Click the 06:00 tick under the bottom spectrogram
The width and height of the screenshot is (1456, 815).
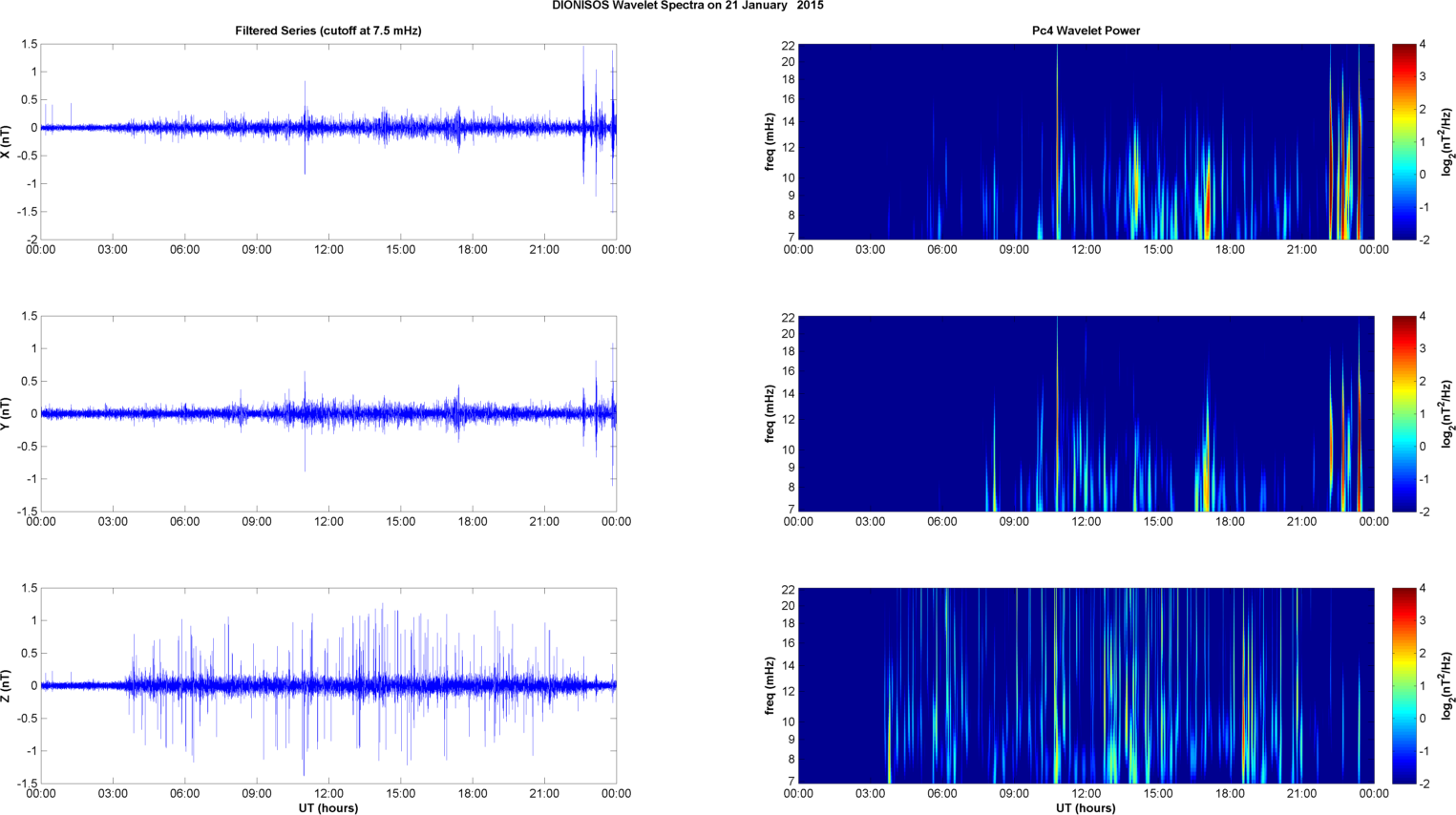pyautogui.click(x=941, y=794)
